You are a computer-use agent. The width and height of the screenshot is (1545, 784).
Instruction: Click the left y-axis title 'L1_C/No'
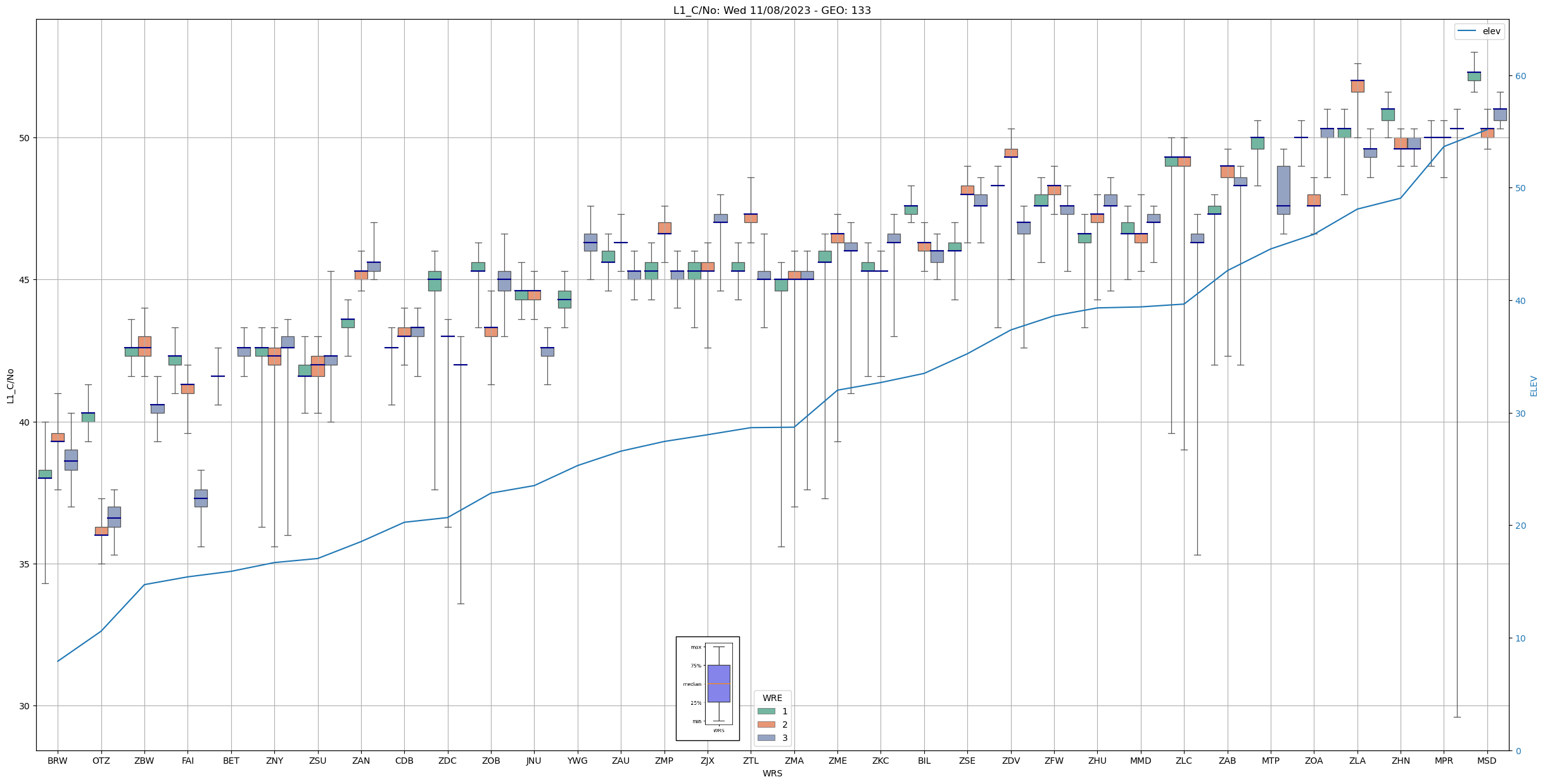pos(10,386)
